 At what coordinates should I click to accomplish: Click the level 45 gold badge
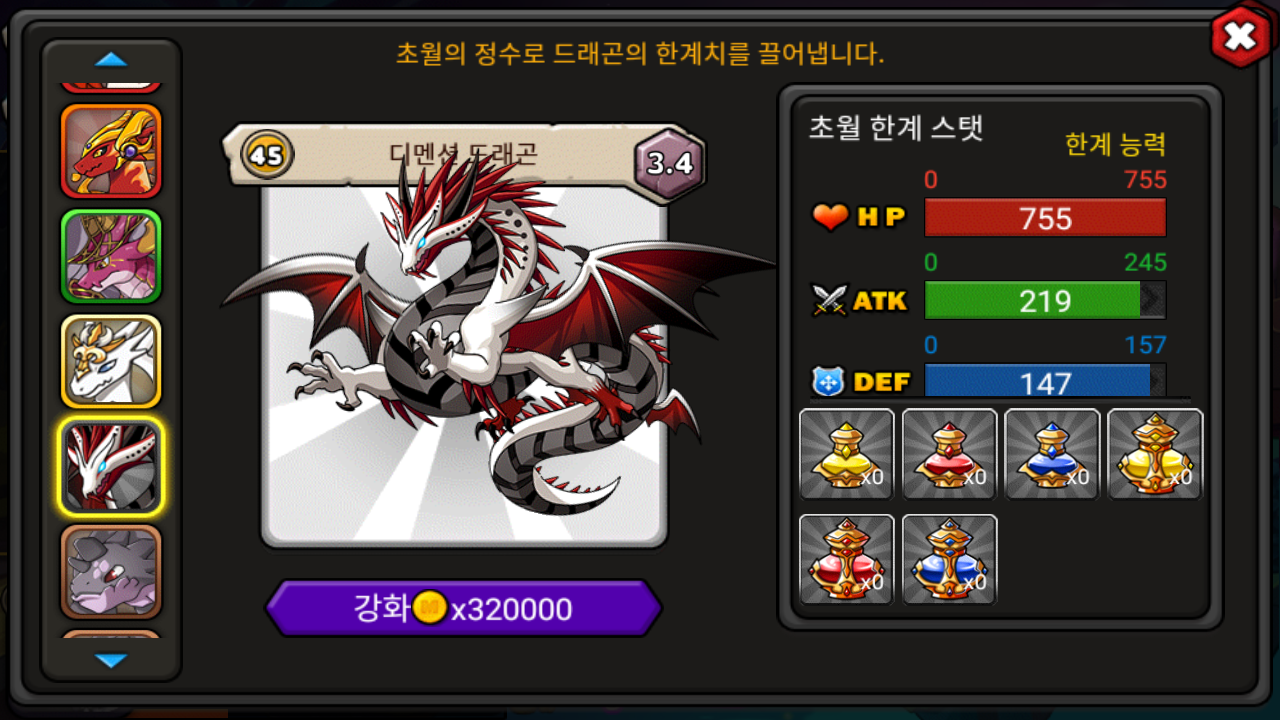point(266,155)
